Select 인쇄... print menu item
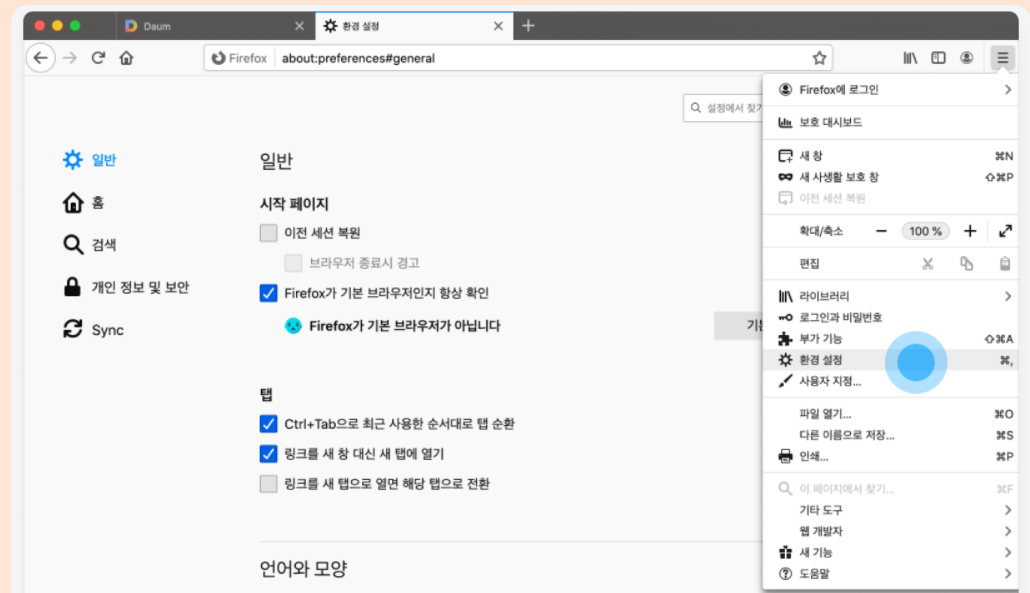The width and height of the screenshot is (1030, 593). [890, 456]
